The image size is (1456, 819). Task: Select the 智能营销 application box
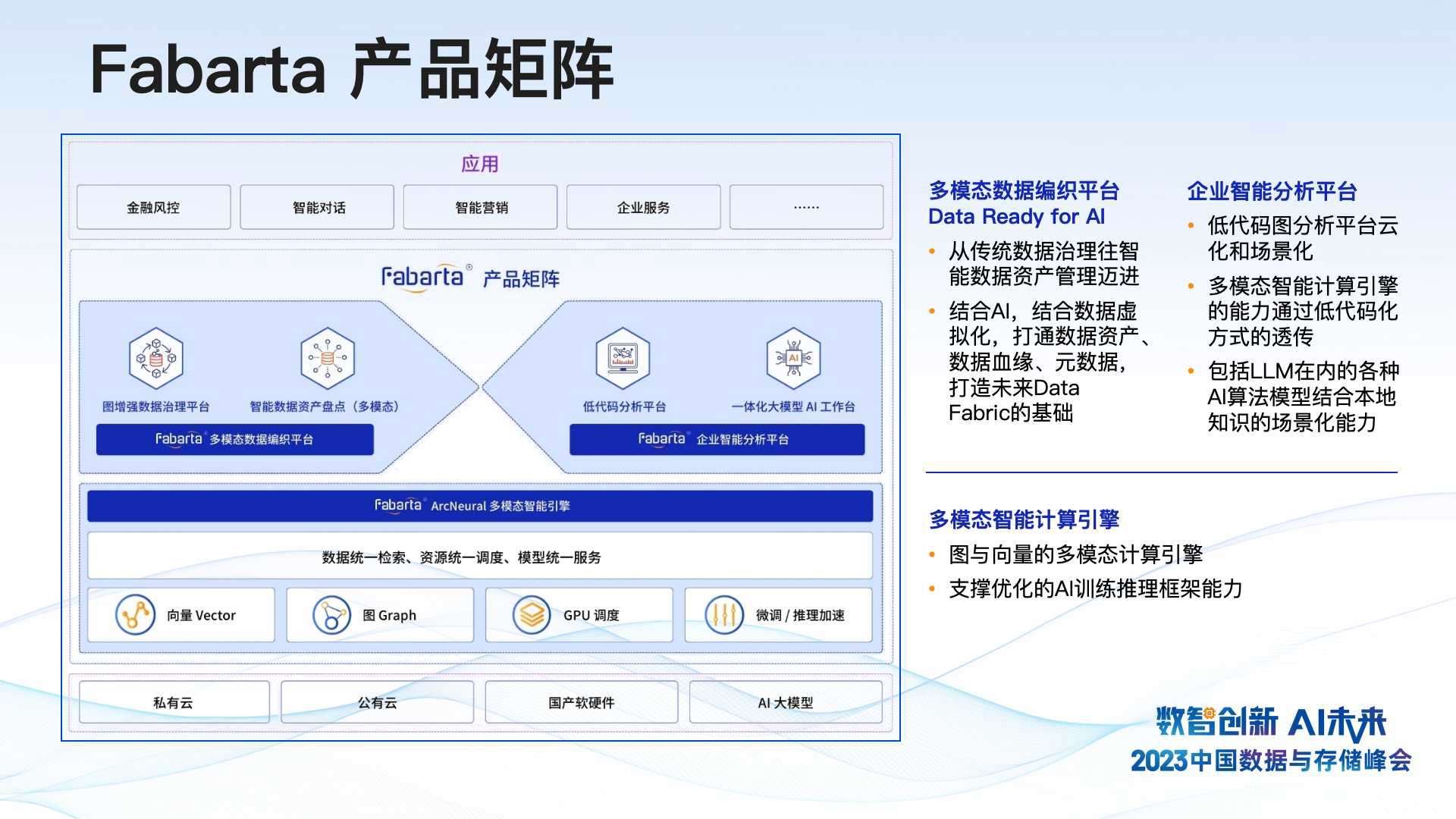(480, 207)
